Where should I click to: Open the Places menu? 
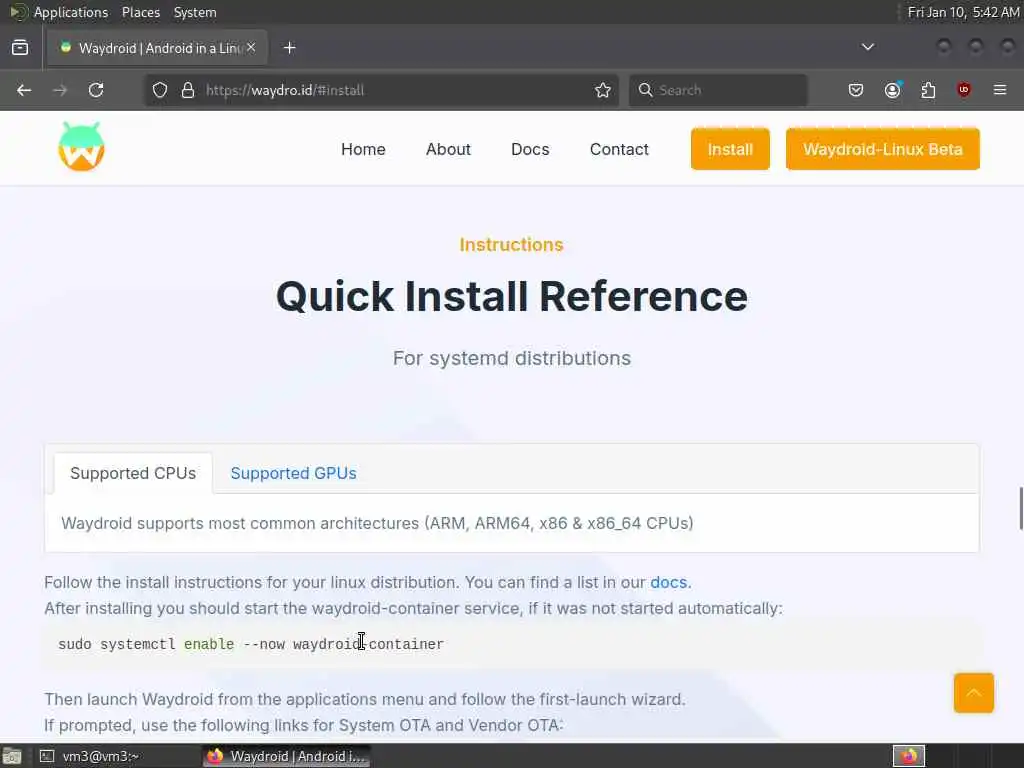[140, 12]
